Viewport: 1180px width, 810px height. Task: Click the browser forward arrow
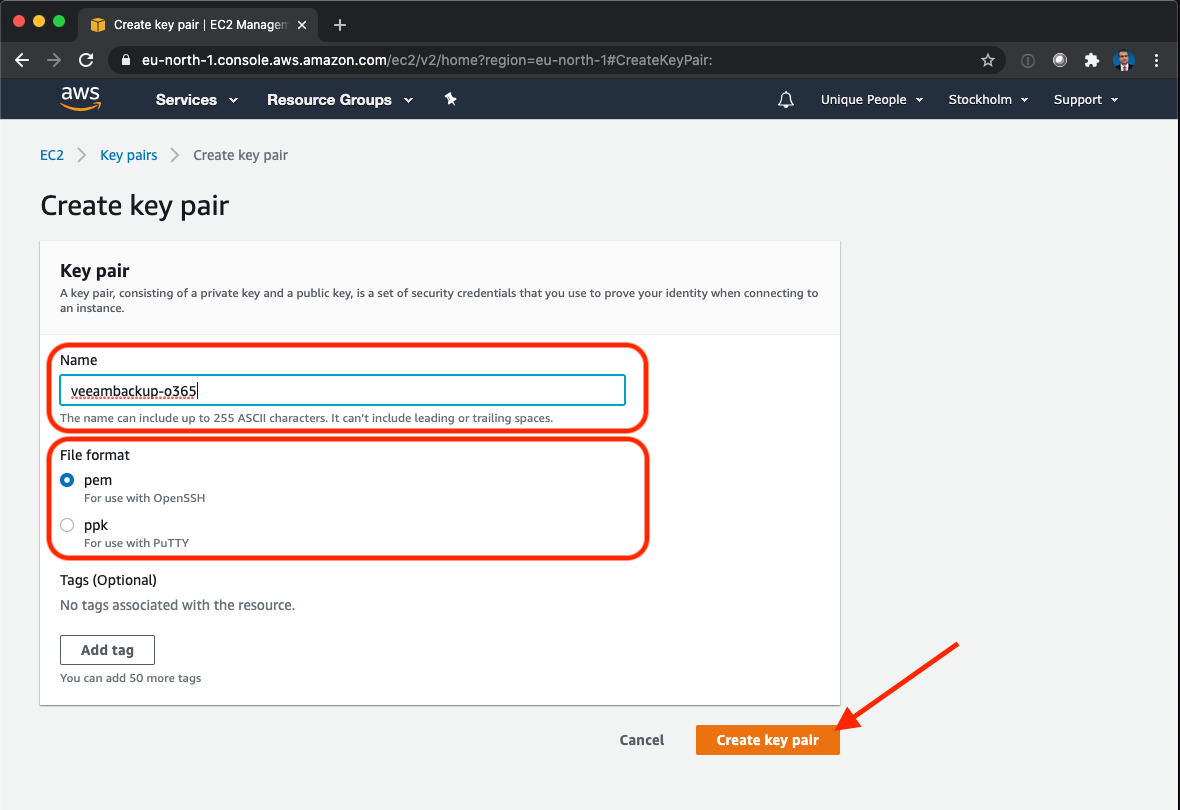(54, 60)
